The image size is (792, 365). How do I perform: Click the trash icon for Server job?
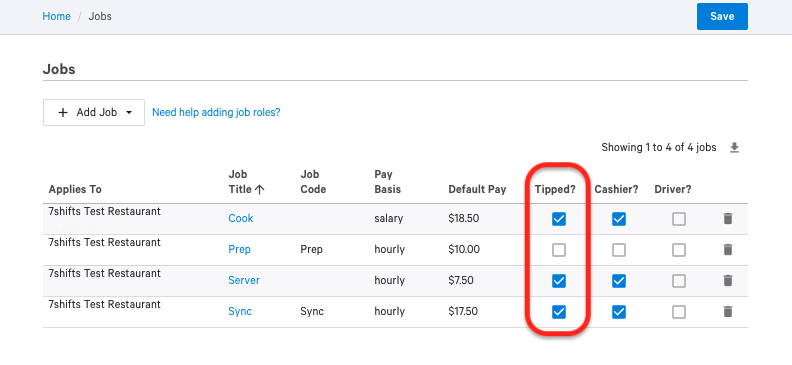click(x=727, y=281)
